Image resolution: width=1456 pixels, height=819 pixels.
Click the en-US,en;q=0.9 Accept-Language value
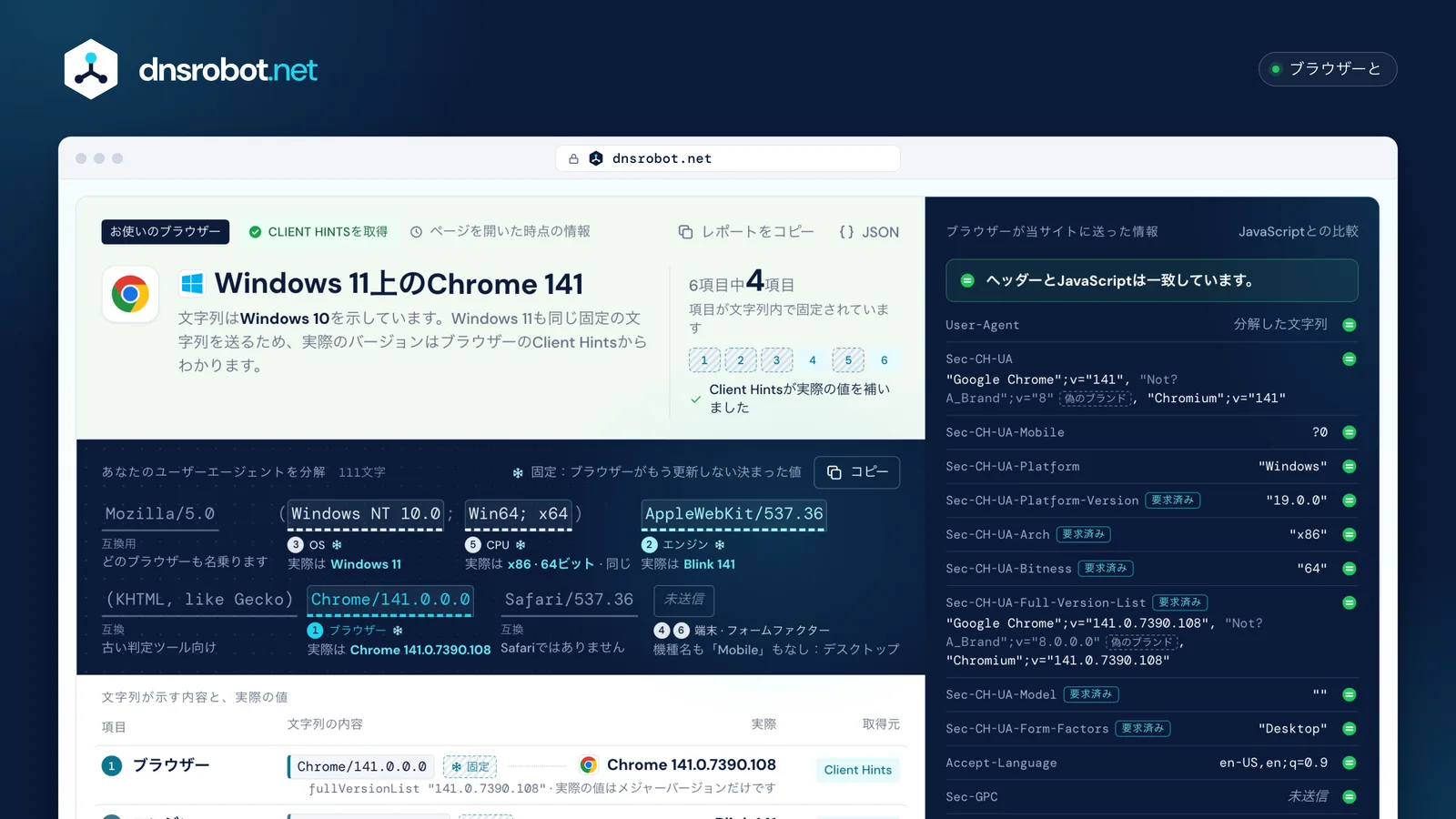pos(1273,763)
